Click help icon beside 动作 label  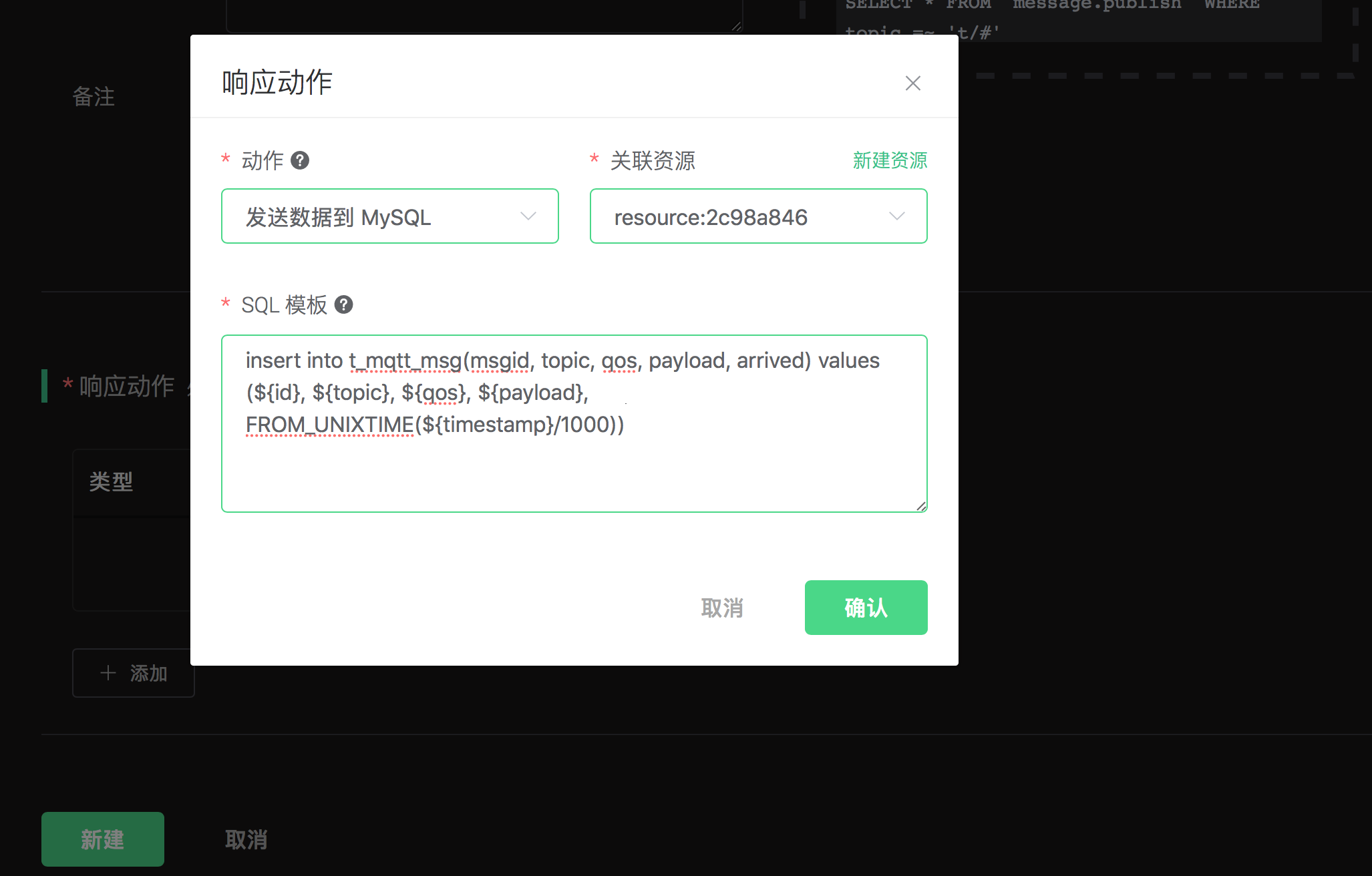point(300,160)
